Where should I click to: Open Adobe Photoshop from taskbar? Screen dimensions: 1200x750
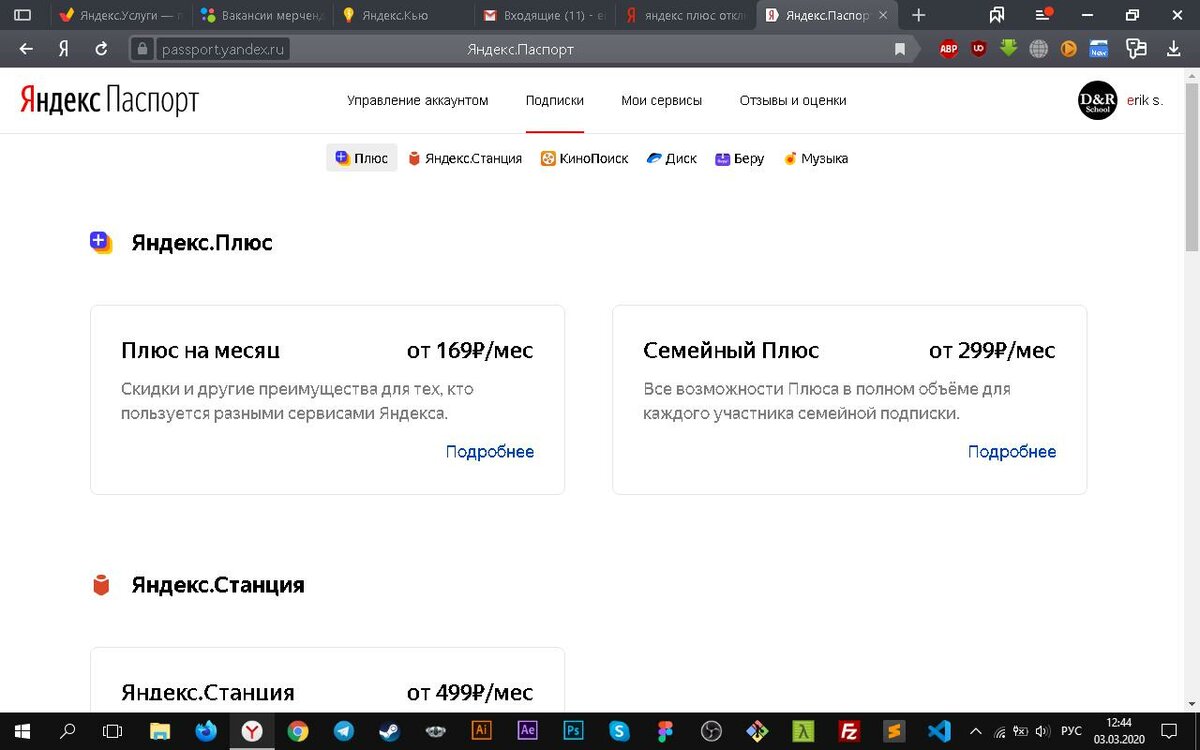coord(573,730)
